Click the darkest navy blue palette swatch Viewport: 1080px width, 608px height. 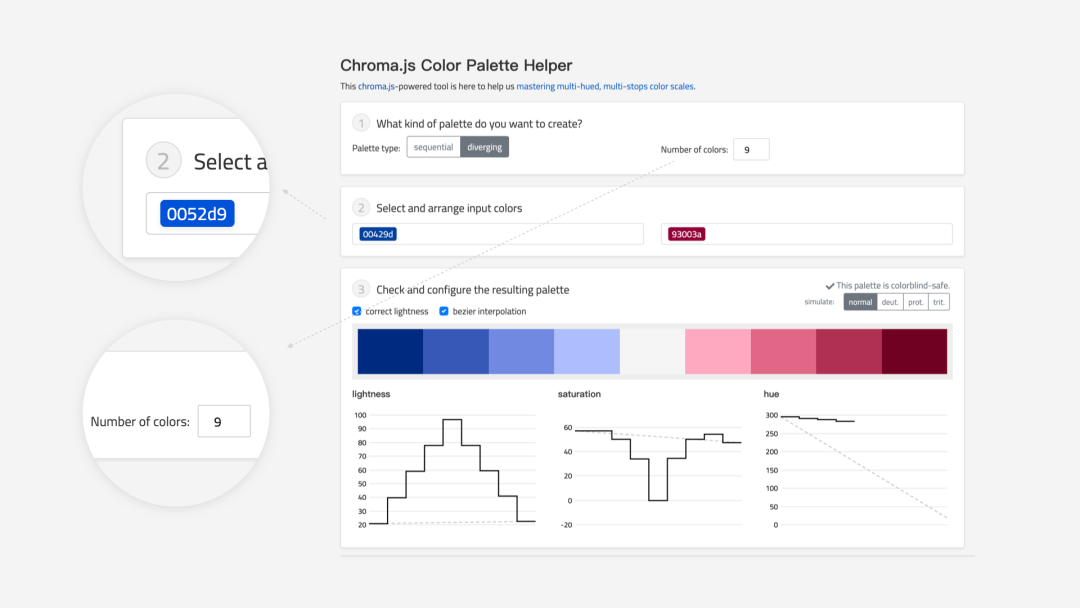(390, 351)
